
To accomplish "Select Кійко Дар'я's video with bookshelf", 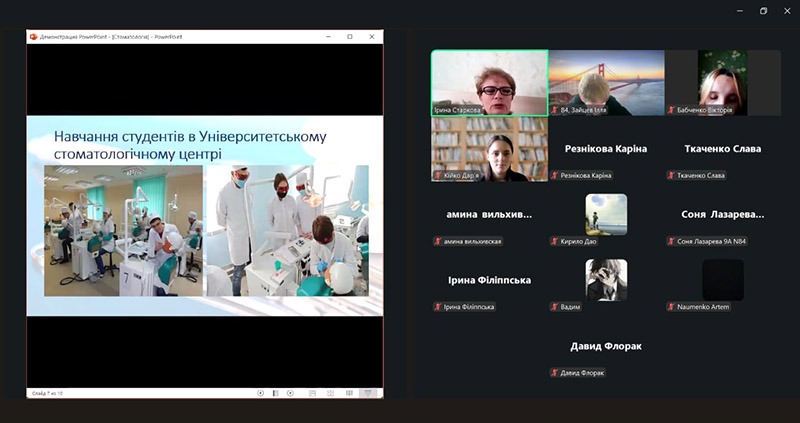I will click(x=489, y=149).
